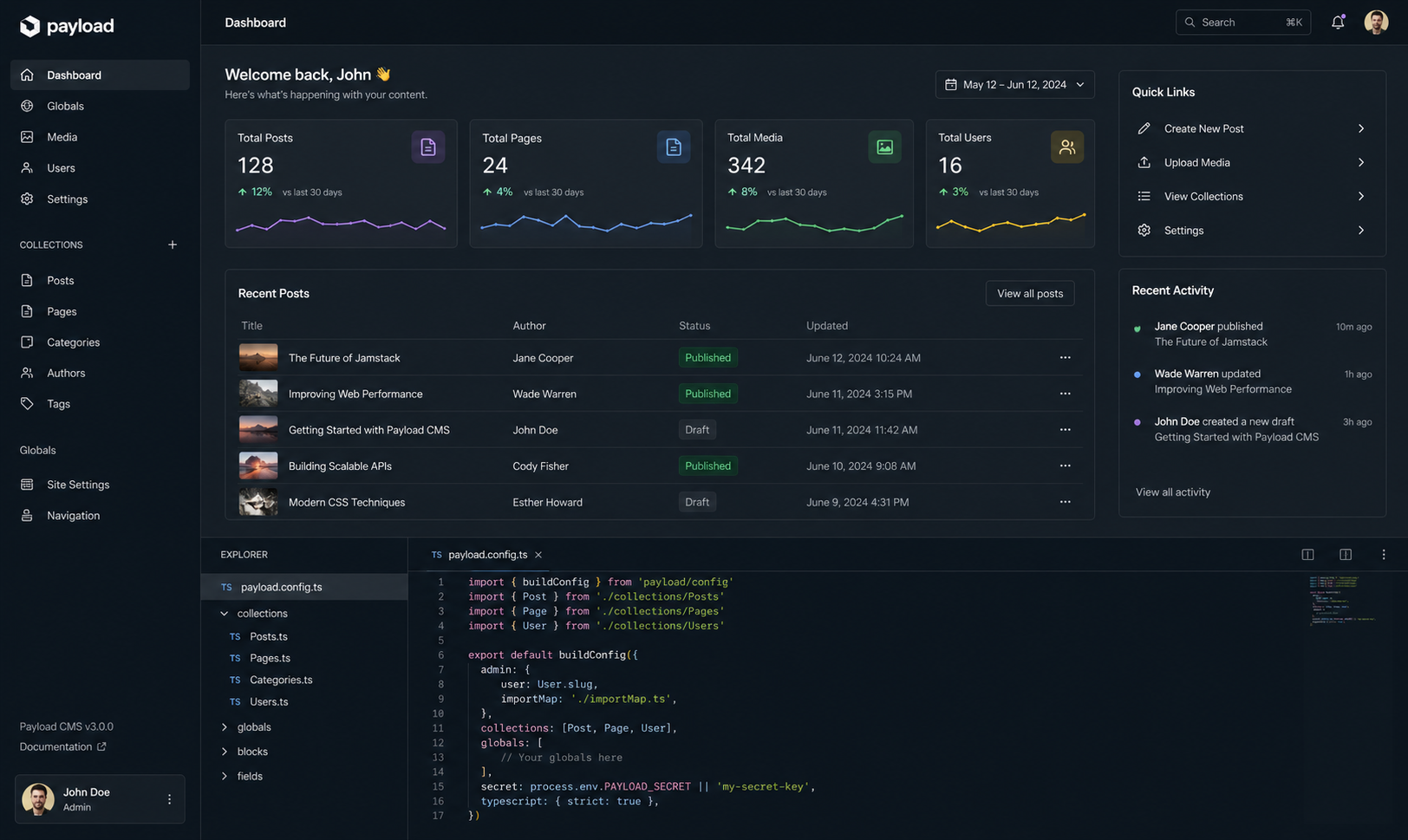
Task: Click the Total Pages file icon
Action: (x=674, y=147)
